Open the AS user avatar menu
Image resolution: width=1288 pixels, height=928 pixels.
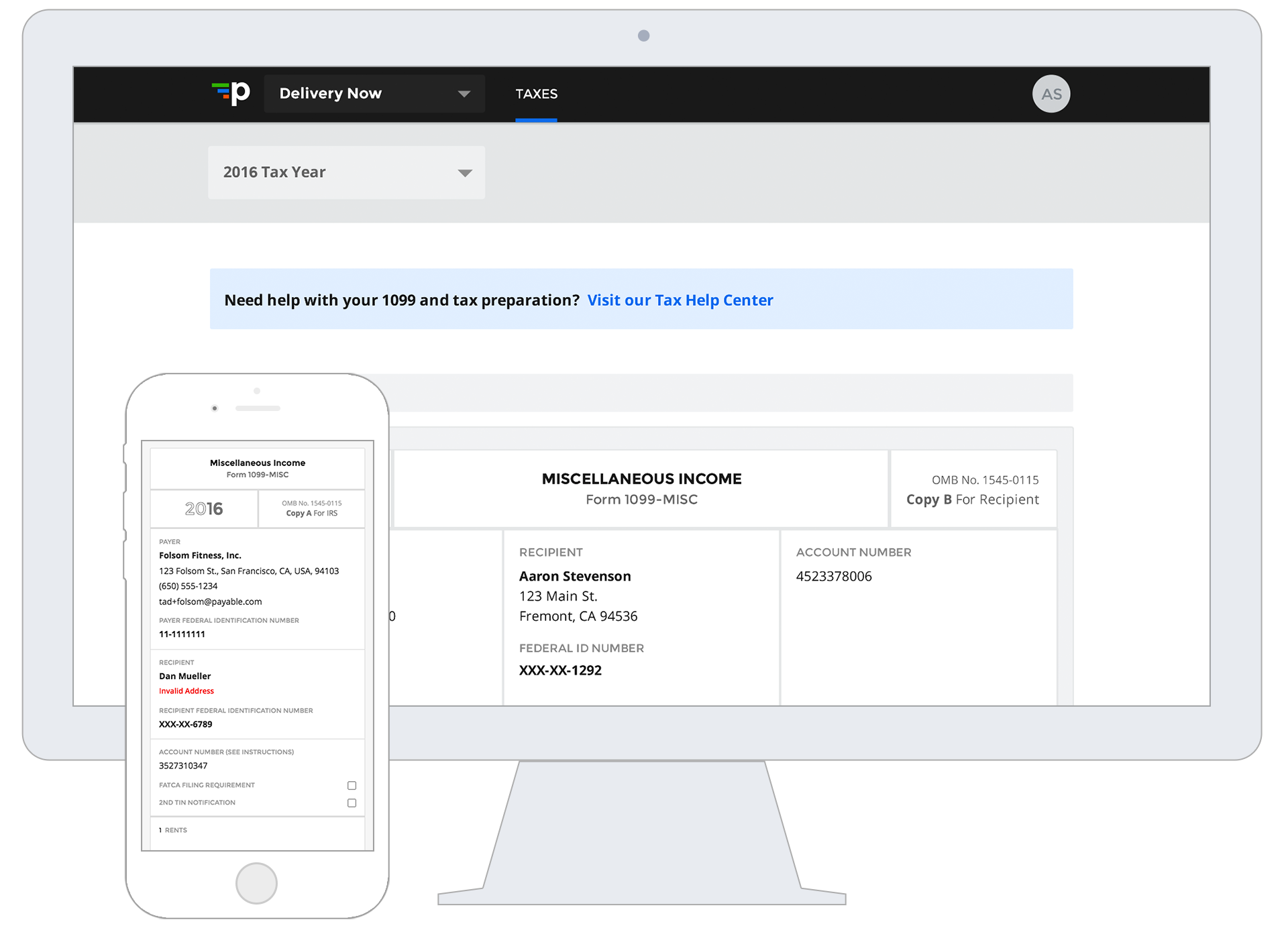click(1051, 94)
